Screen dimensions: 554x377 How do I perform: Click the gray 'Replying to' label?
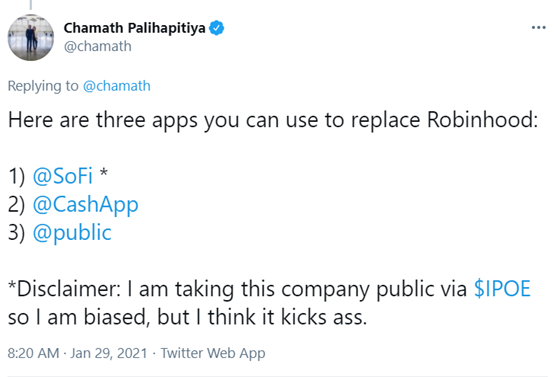43,86
